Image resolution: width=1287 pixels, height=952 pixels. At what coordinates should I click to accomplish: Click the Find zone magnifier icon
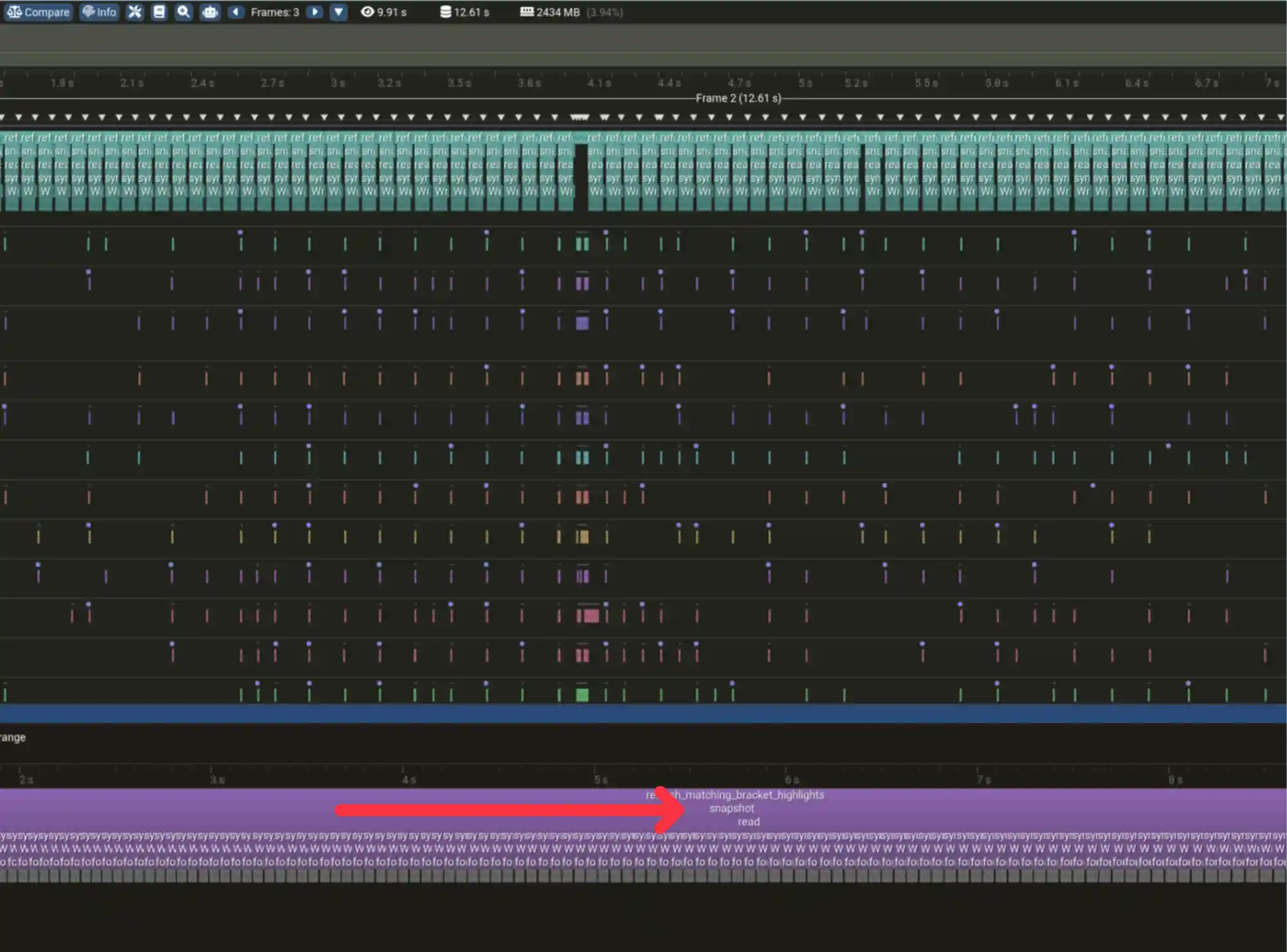[x=184, y=12]
